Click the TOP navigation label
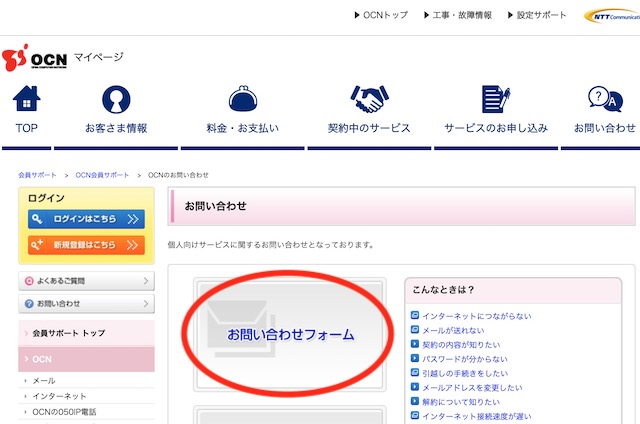640x424 pixels. (27, 128)
